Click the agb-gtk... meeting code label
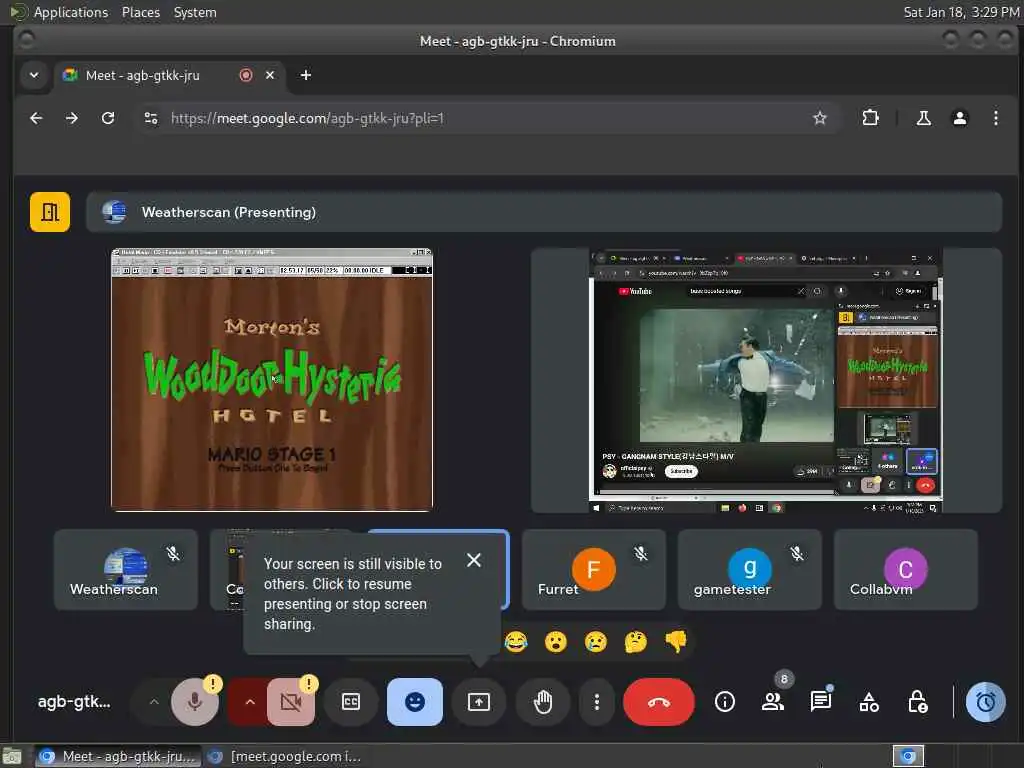The image size is (1024, 768). [74, 702]
